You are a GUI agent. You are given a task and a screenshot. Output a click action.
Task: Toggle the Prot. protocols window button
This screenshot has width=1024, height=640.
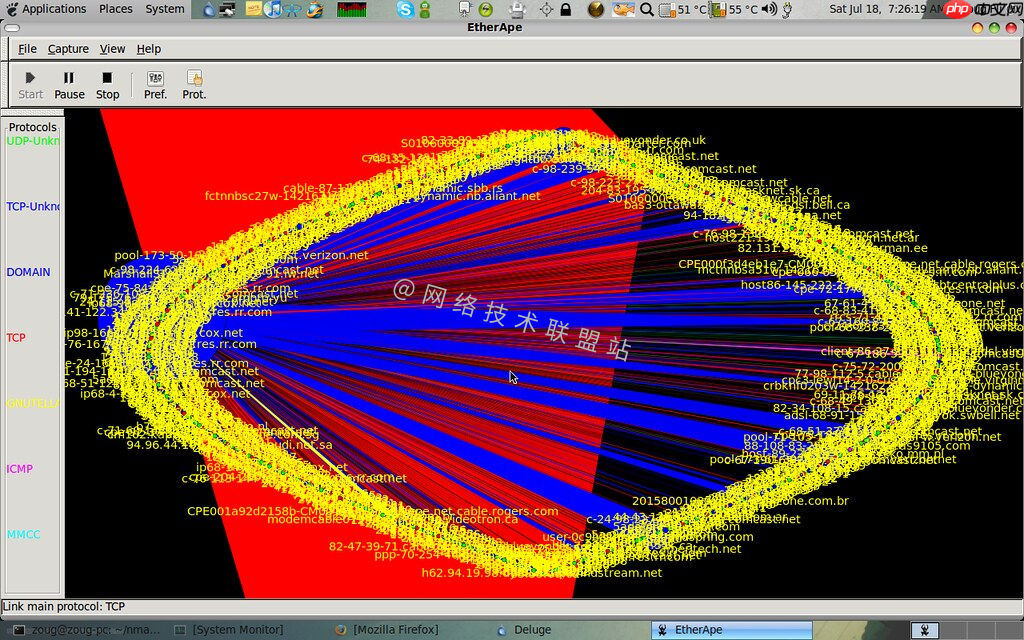tap(194, 85)
